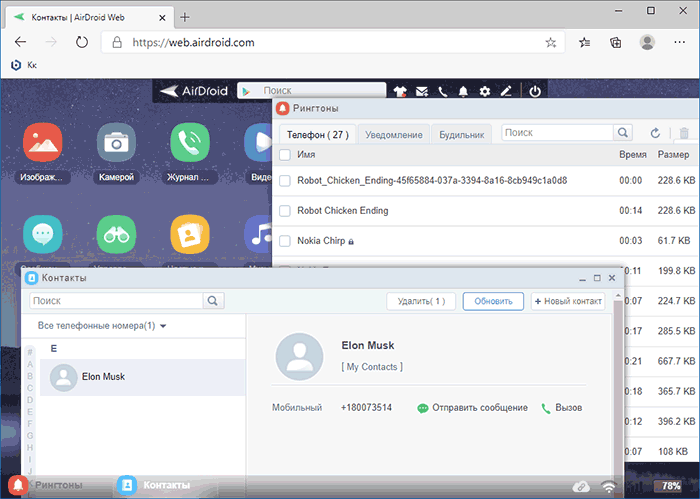Click the AirDroid top Поиск app search field
700x499 pixels.
(x=312, y=91)
